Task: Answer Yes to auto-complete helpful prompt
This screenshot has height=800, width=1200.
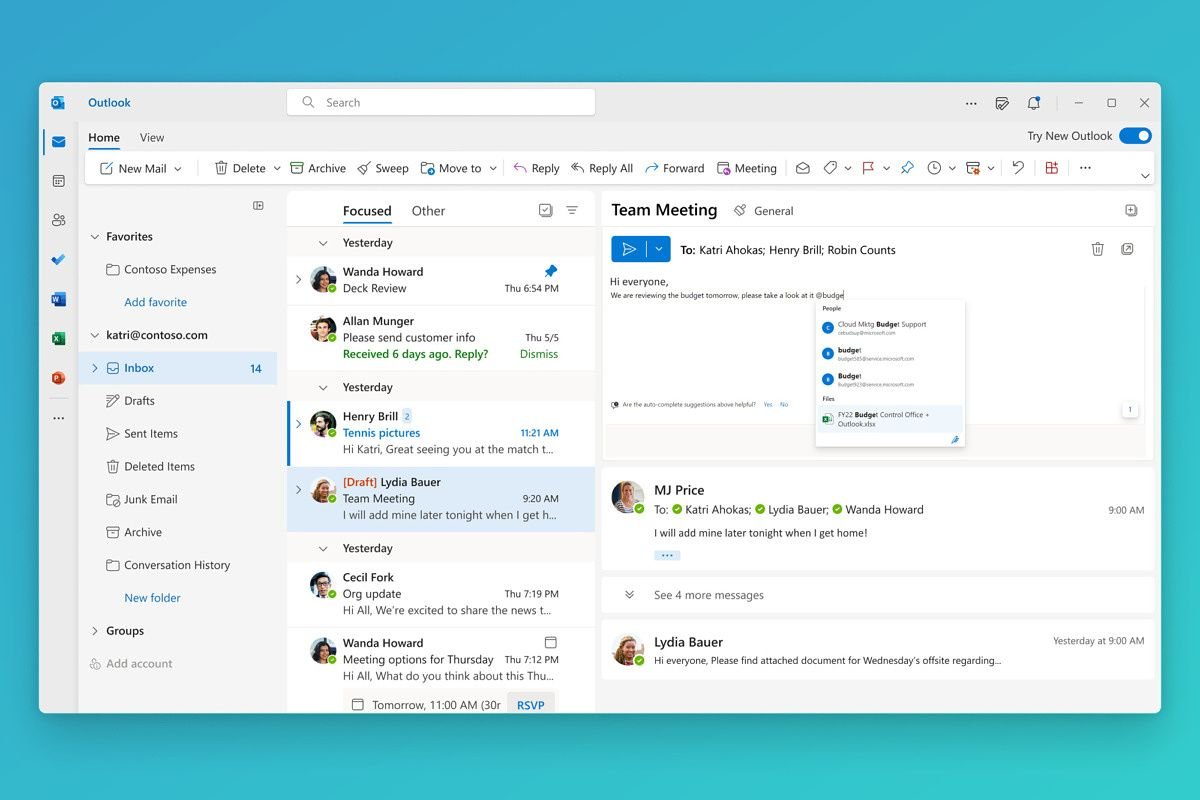Action: point(768,405)
